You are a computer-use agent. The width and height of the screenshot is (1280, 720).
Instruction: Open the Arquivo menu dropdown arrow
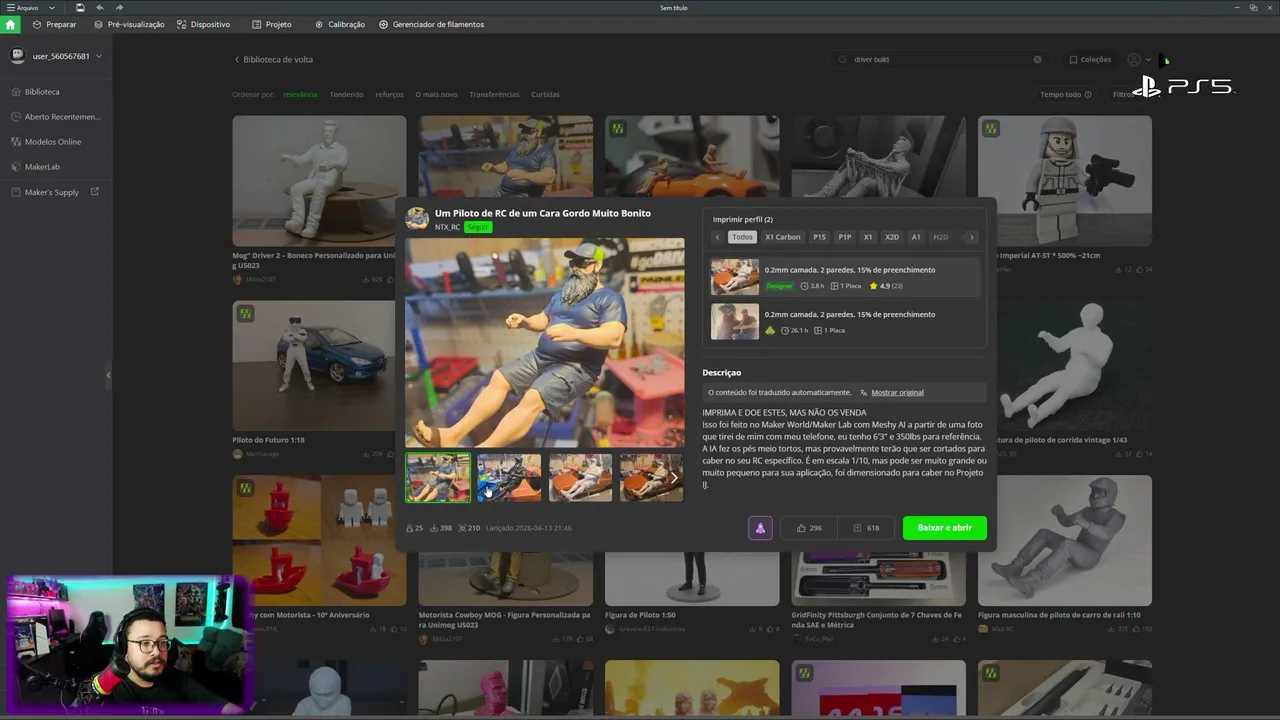52,8
